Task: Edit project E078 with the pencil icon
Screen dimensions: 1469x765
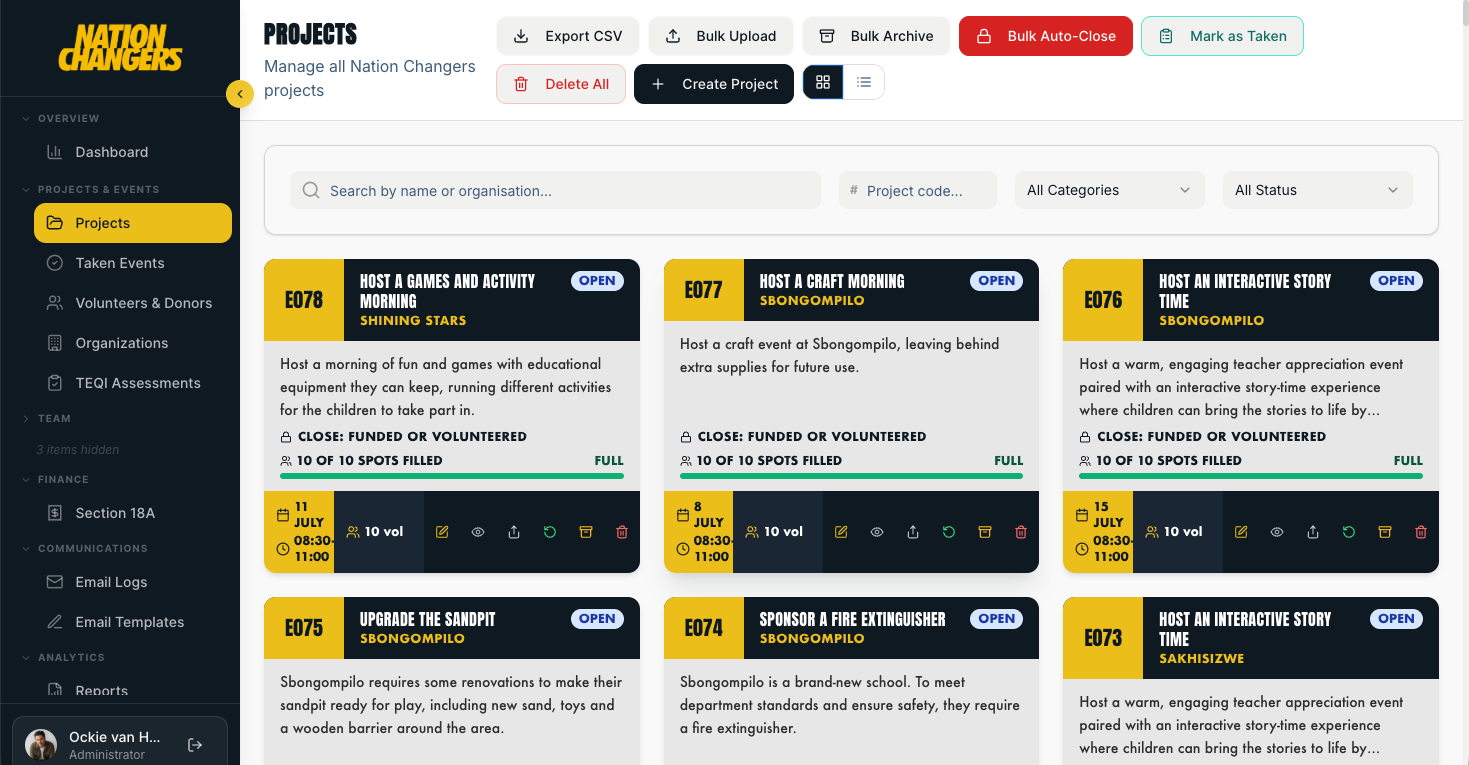Action: [442, 532]
